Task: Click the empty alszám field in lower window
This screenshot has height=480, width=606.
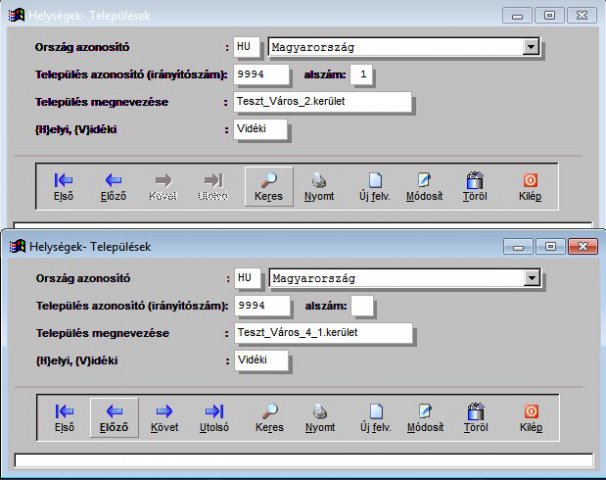Action: [x=364, y=305]
